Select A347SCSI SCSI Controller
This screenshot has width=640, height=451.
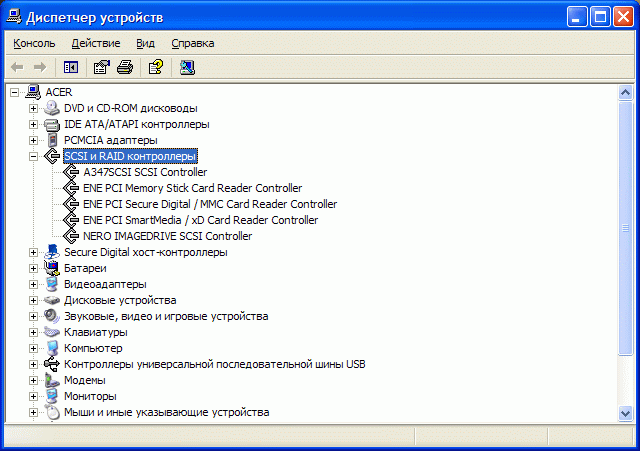click(x=145, y=172)
